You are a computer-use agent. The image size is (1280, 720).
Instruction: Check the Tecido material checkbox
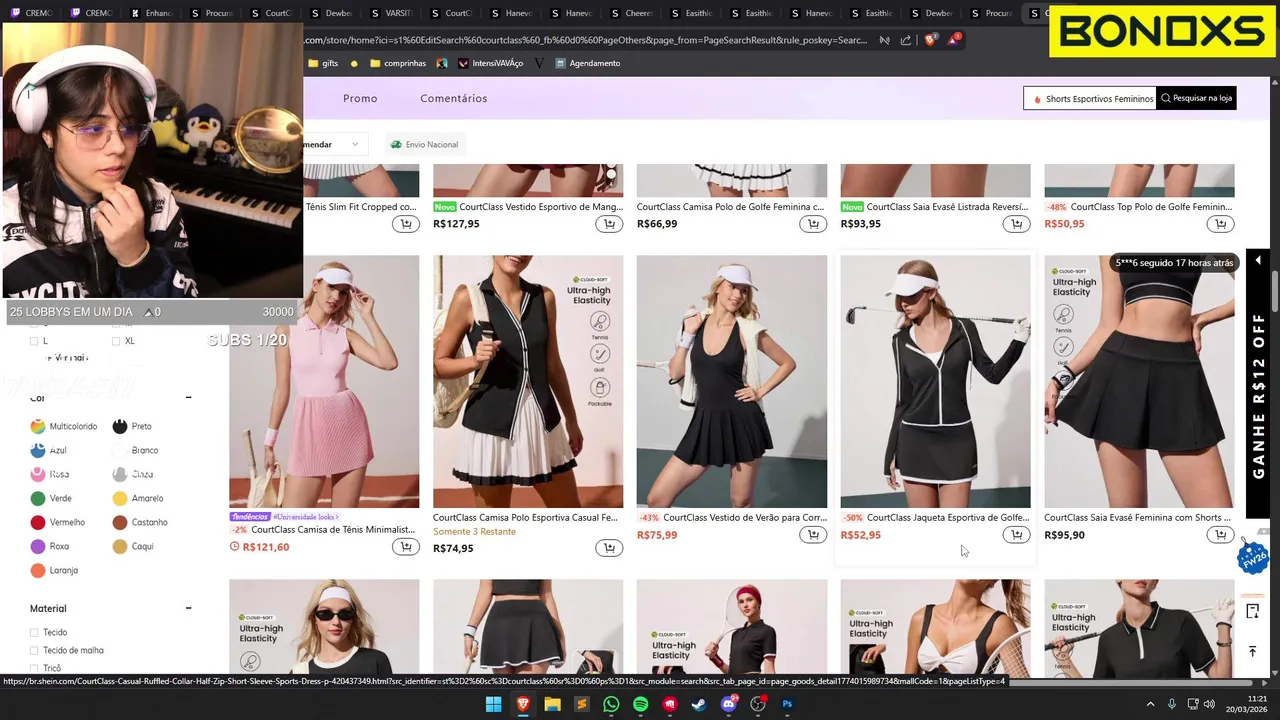pyautogui.click(x=34, y=632)
